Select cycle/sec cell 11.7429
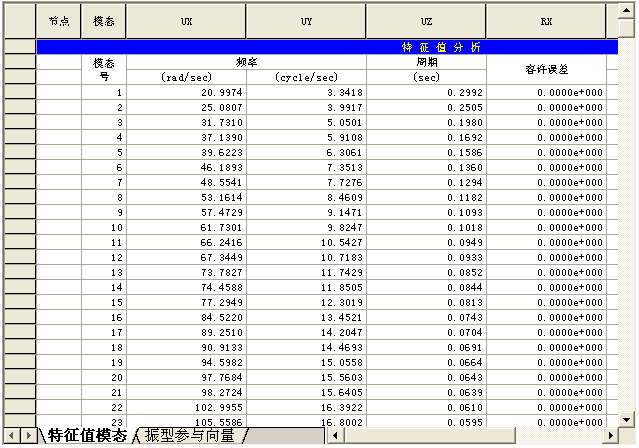This screenshot has width=639, height=448. click(306, 273)
